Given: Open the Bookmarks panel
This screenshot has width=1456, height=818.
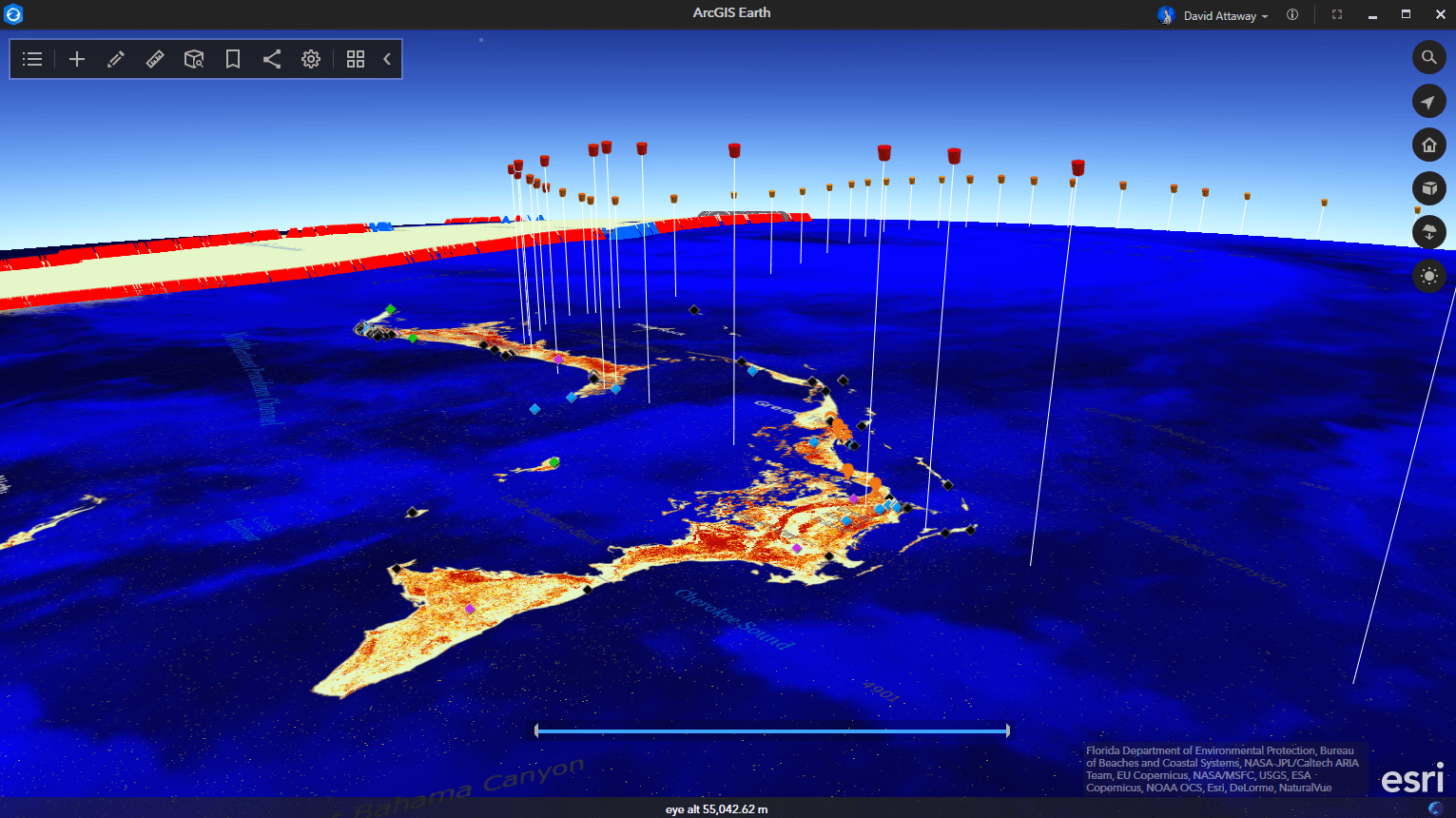Looking at the screenshot, I should [x=233, y=59].
